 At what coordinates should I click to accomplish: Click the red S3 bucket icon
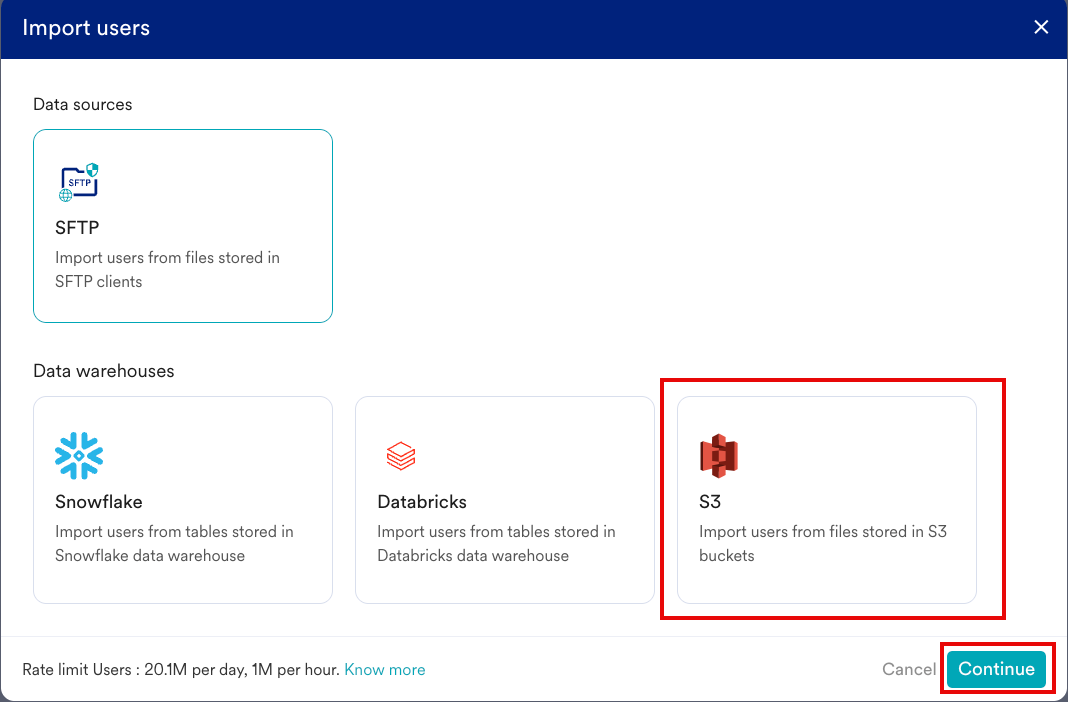click(x=718, y=456)
